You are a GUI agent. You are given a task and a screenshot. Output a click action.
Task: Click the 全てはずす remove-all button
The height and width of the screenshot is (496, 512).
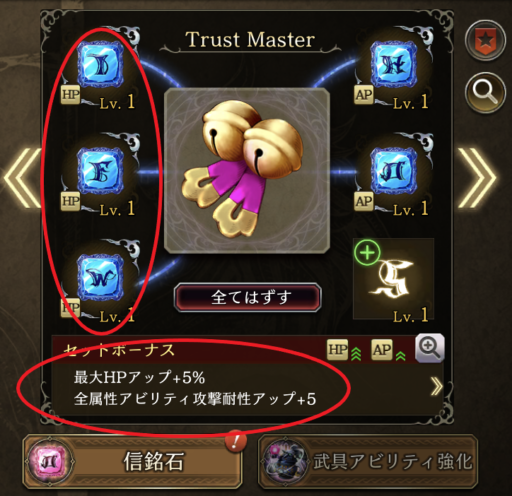(x=248, y=297)
